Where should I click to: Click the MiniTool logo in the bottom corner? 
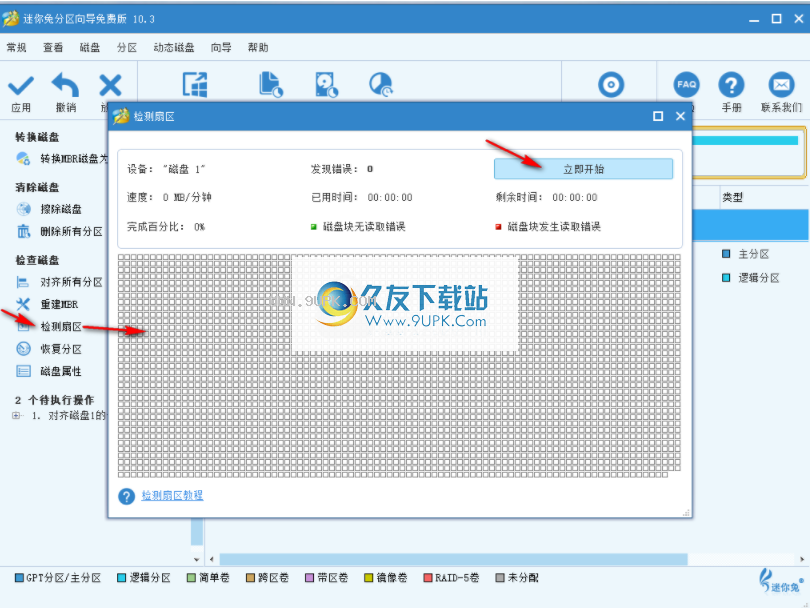(x=781, y=581)
